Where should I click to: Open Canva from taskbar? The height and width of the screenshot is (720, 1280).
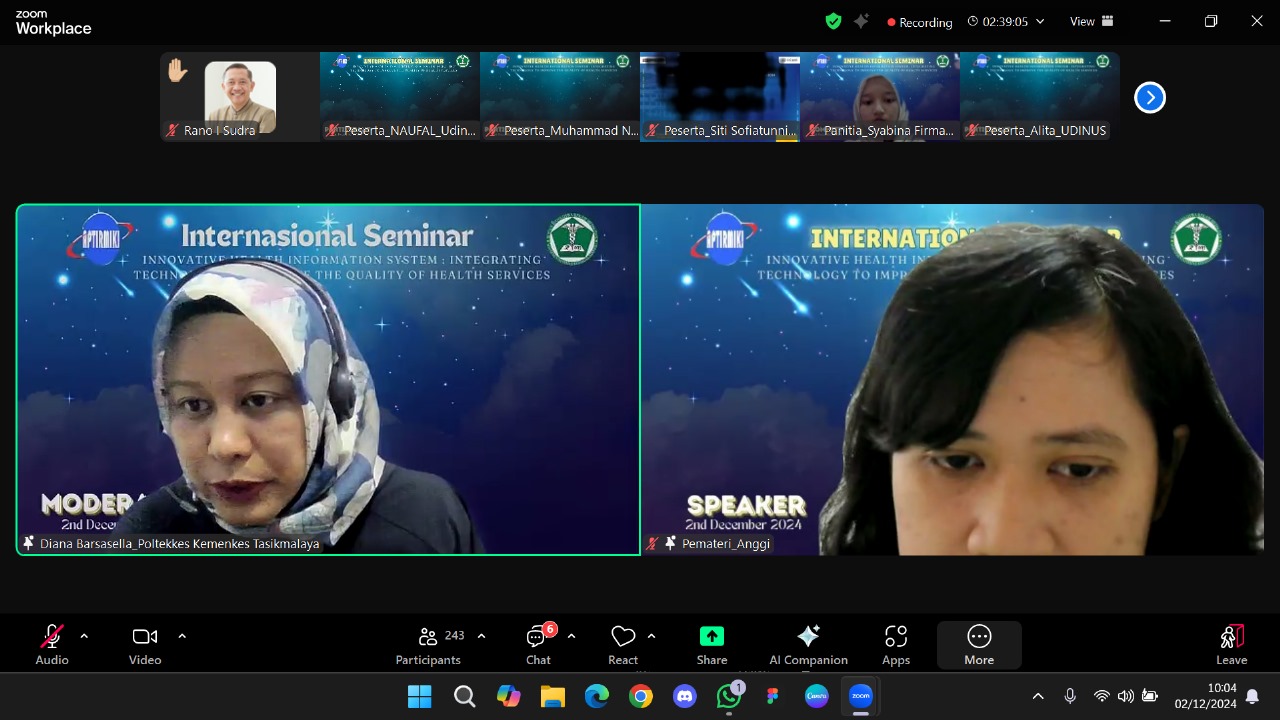pos(817,696)
